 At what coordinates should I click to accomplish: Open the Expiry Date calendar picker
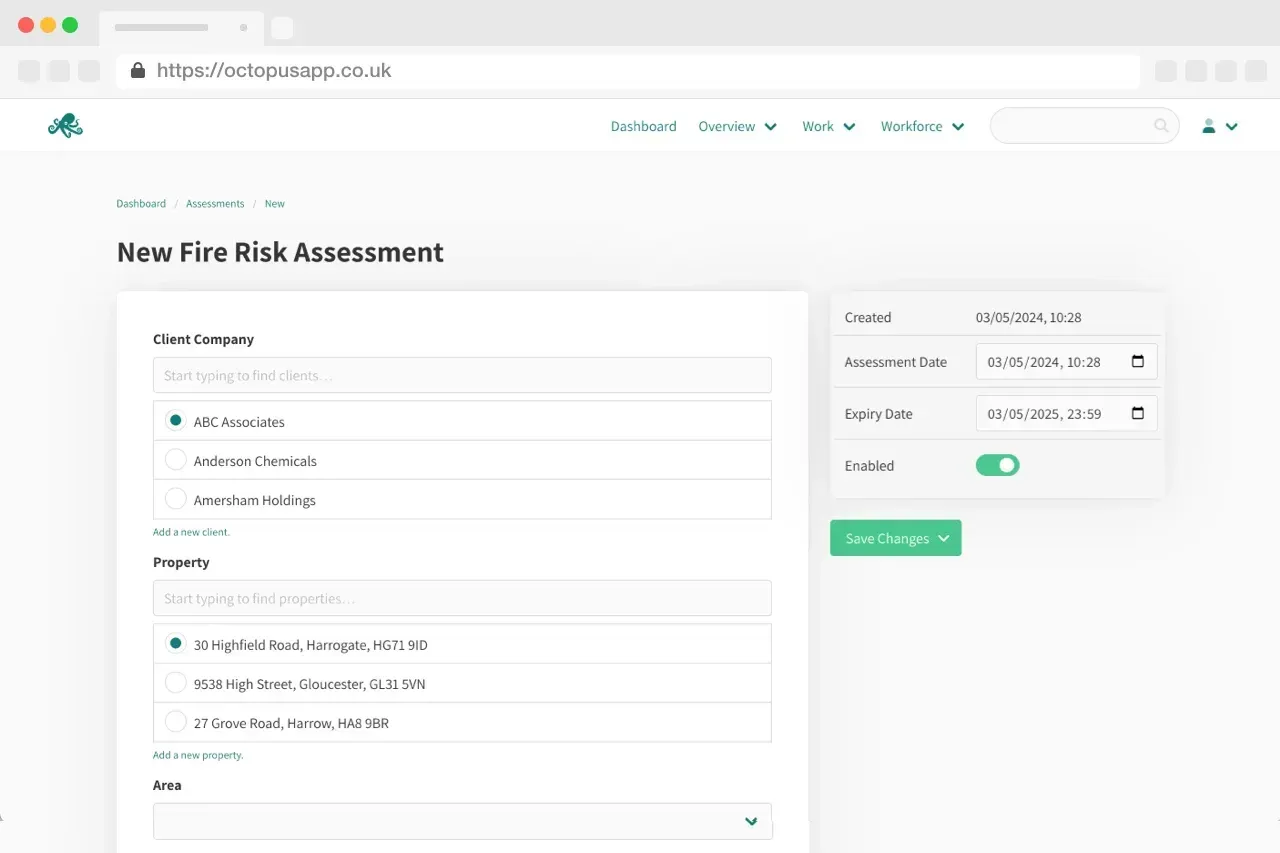(x=1137, y=413)
